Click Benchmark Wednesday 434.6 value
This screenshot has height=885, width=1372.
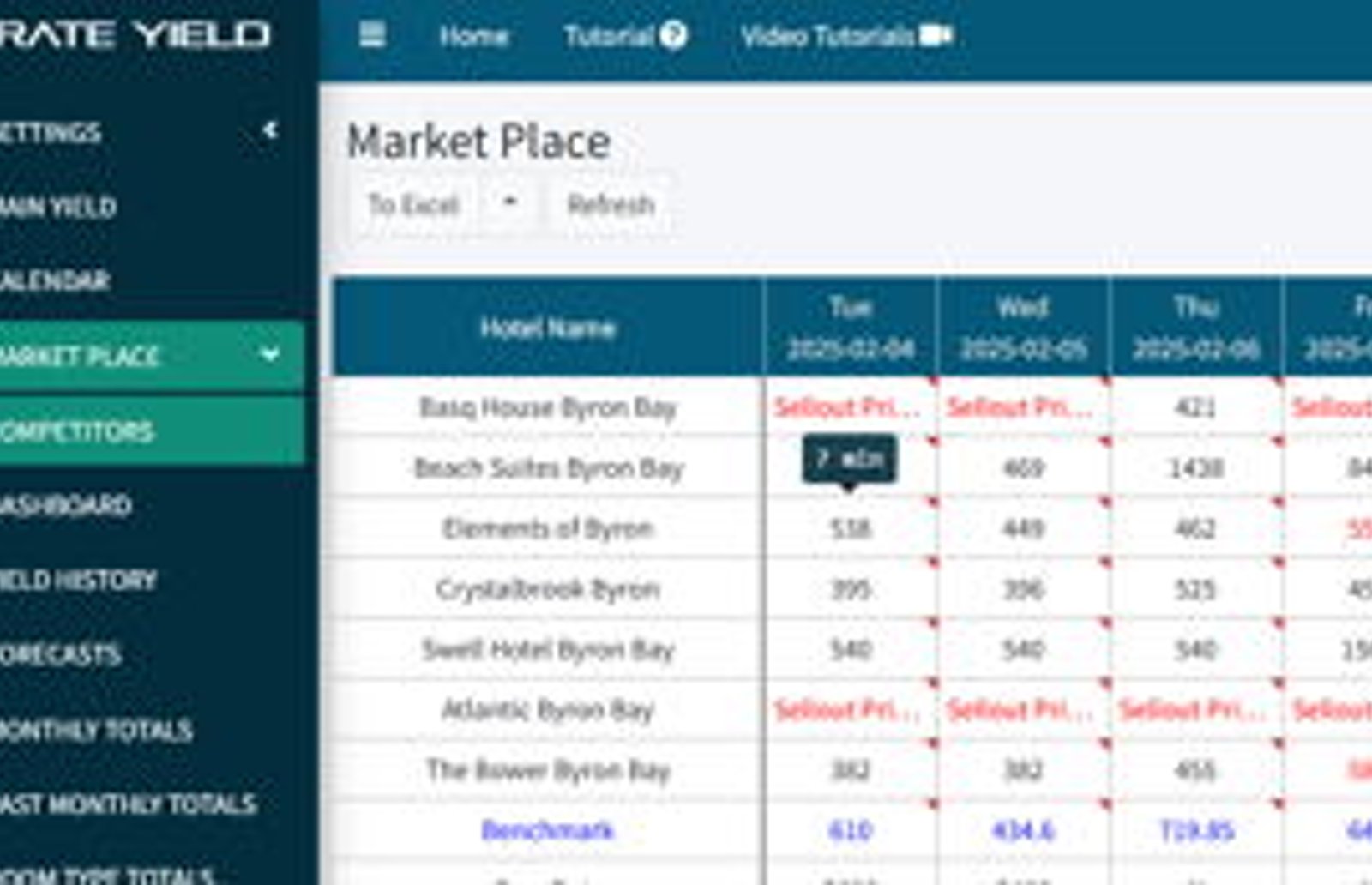click(x=1023, y=830)
